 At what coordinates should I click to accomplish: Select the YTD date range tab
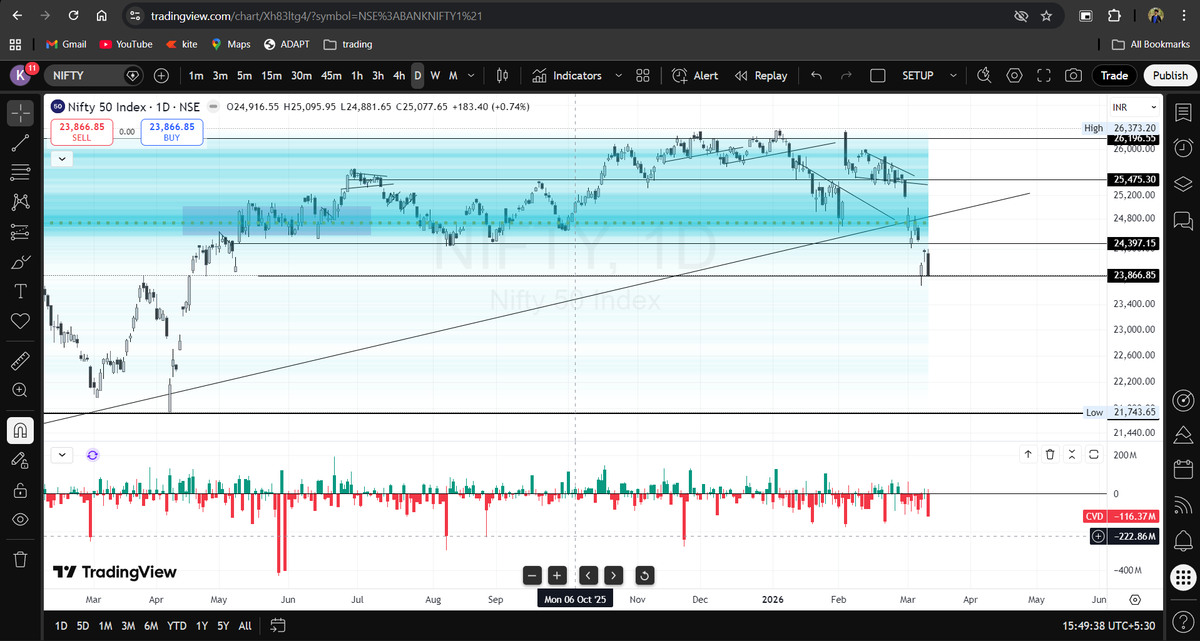pyautogui.click(x=176, y=625)
